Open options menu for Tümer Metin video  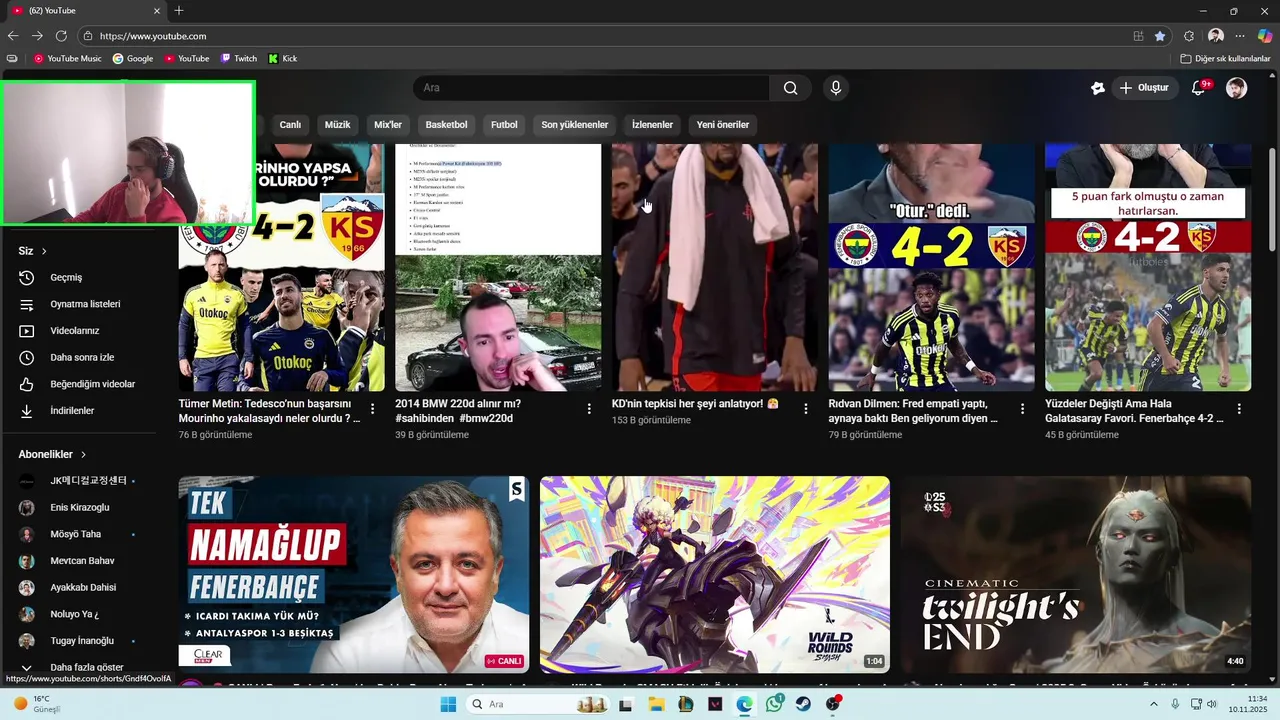[x=373, y=409]
